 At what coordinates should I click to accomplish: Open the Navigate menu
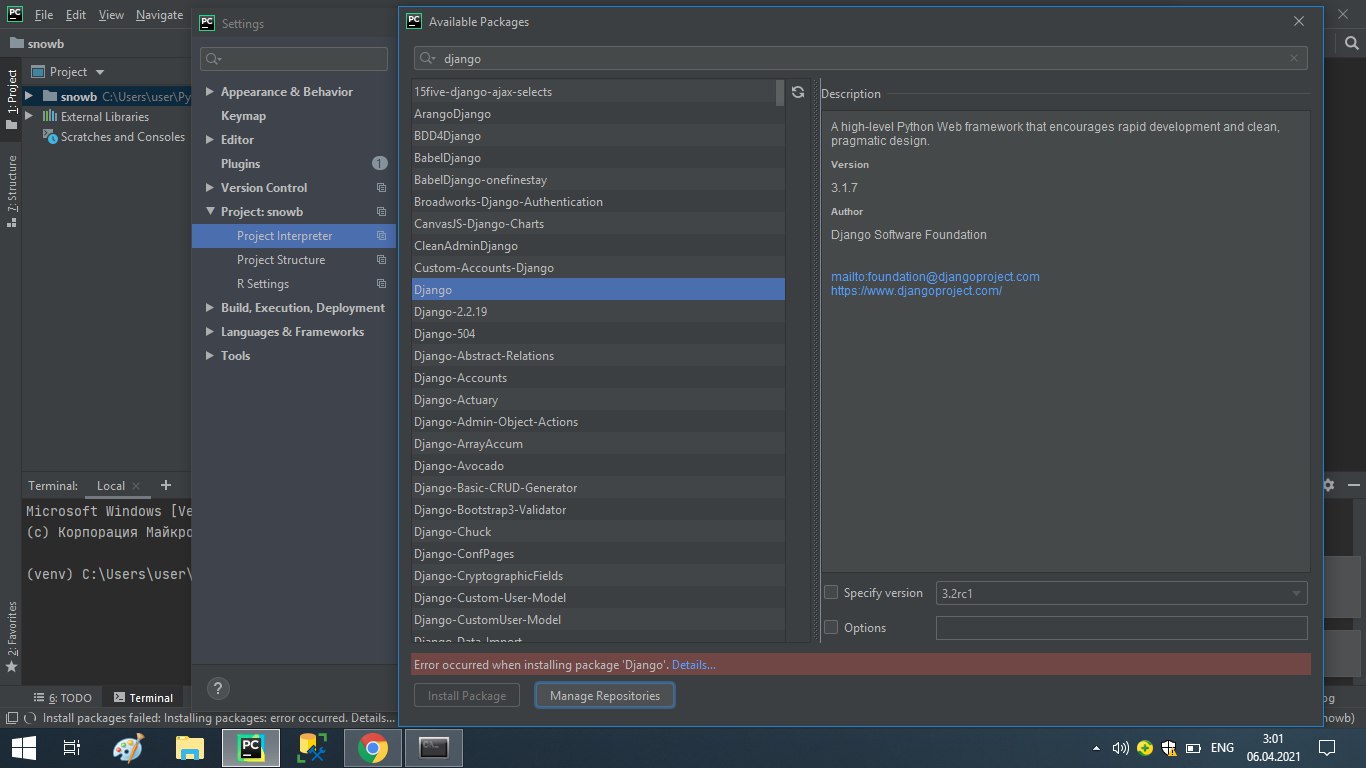(x=159, y=15)
